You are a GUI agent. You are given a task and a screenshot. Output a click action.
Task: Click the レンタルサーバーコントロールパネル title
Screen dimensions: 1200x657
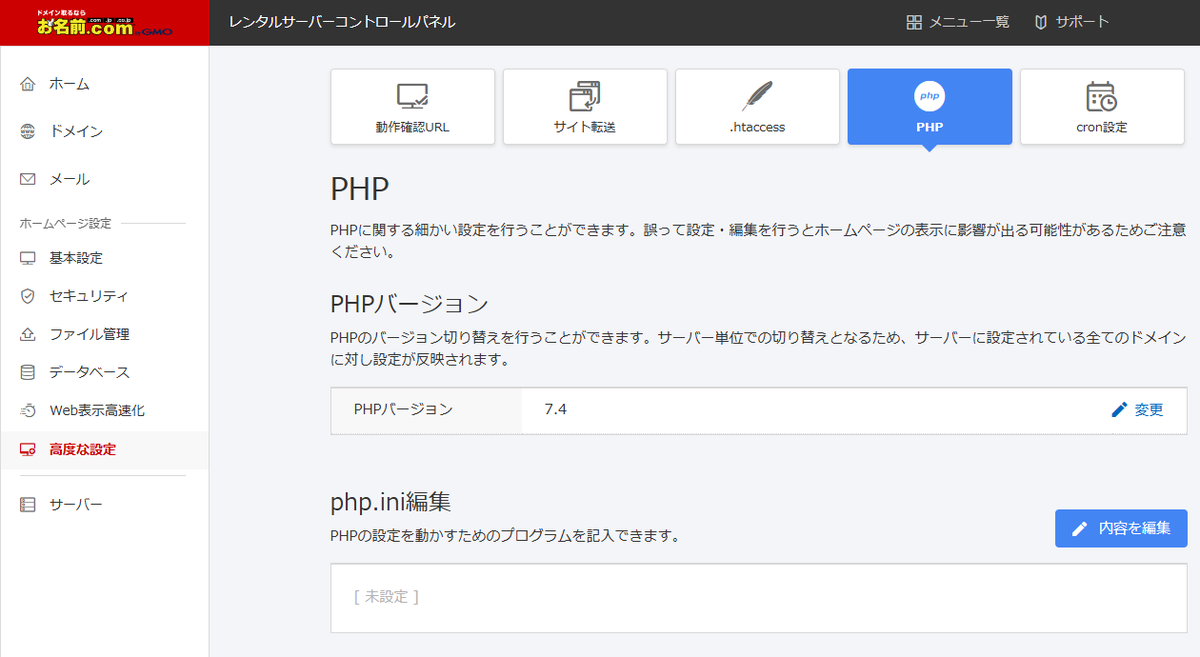point(342,22)
